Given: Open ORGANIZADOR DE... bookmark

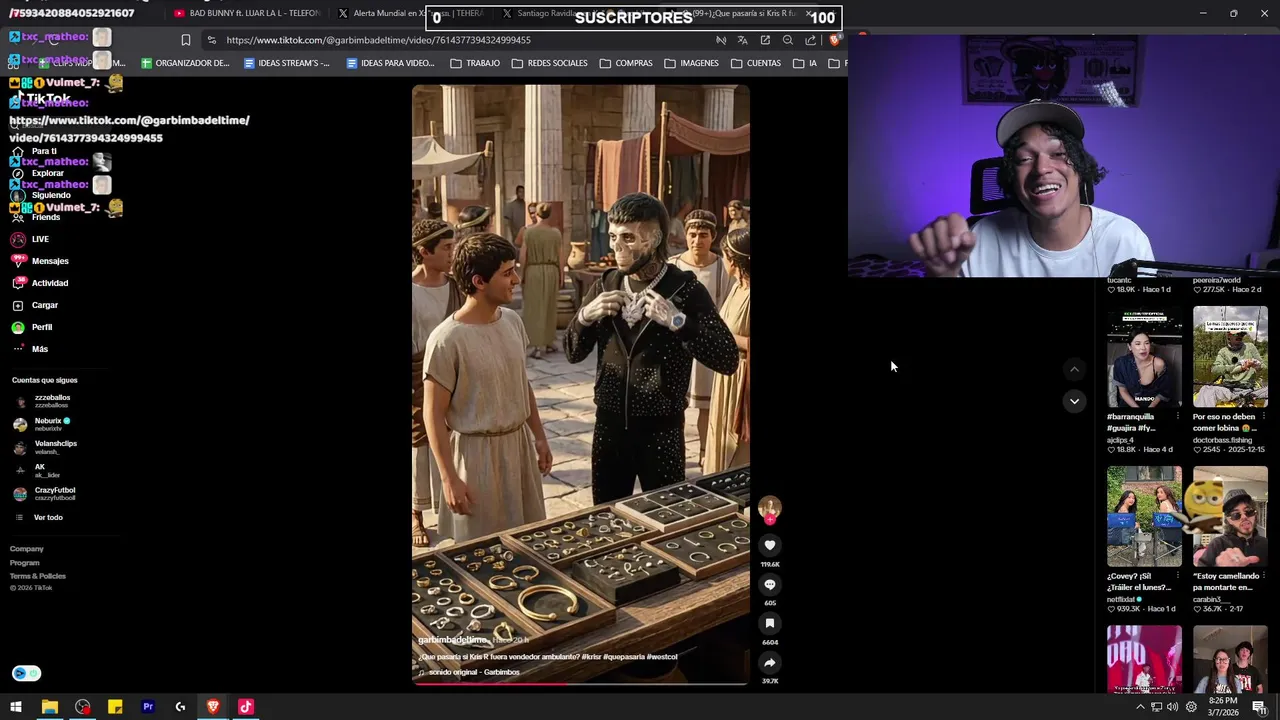Looking at the screenshot, I should coord(186,63).
